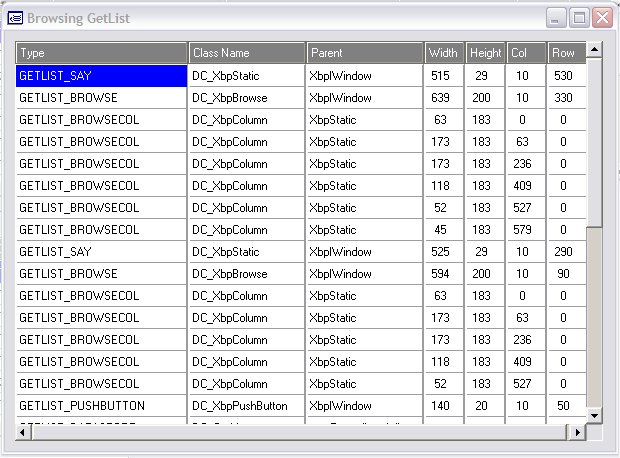Select the Width column header
The height and width of the screenshot is (458, 620).
click(x=444, y=53)
